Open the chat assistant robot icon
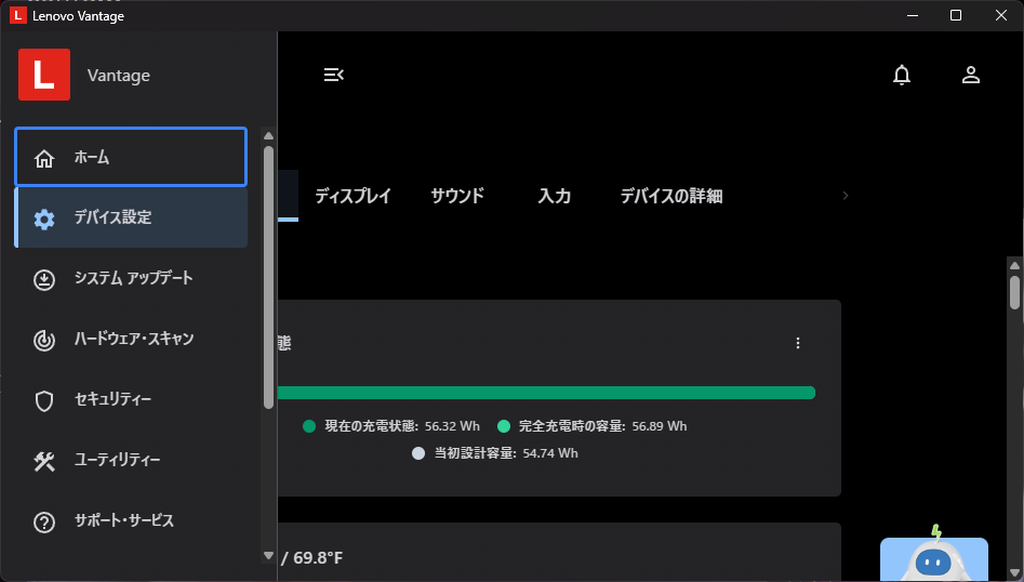This screenshot has width=1024, height=582. [x=933, y=558]
